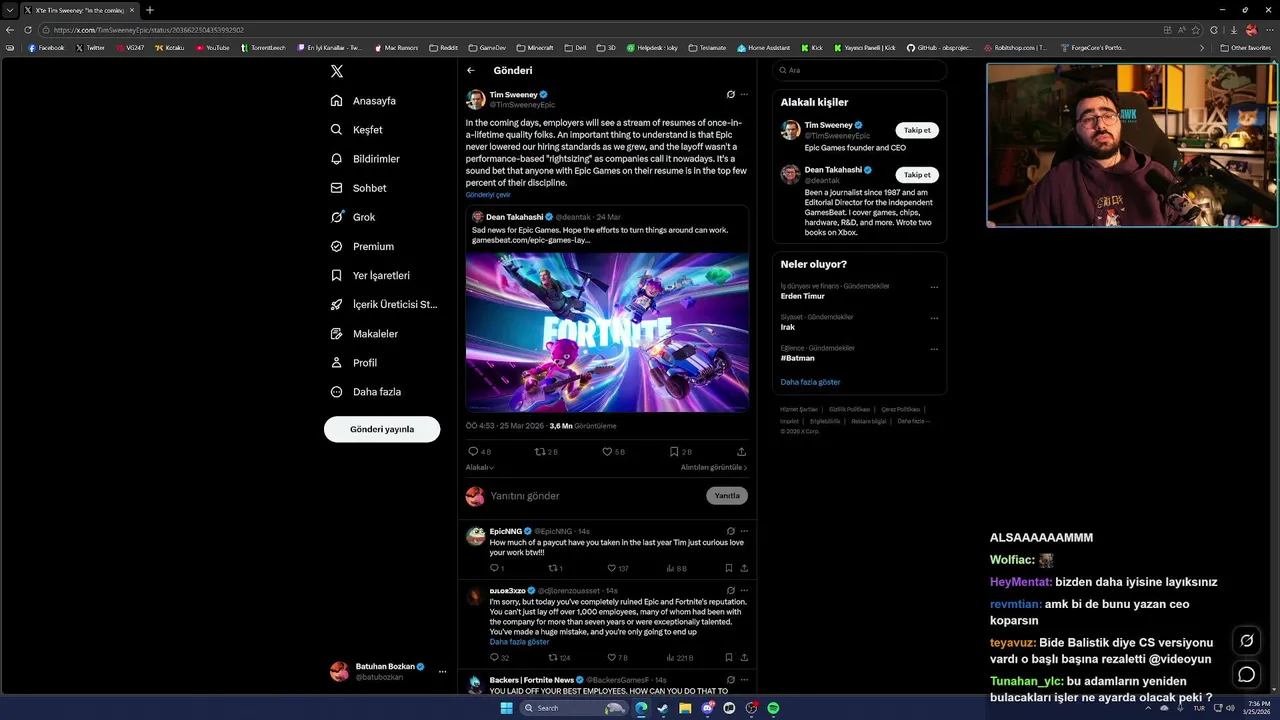
Task: Click the taskbar Search box
Action: [x=574, y=708]
